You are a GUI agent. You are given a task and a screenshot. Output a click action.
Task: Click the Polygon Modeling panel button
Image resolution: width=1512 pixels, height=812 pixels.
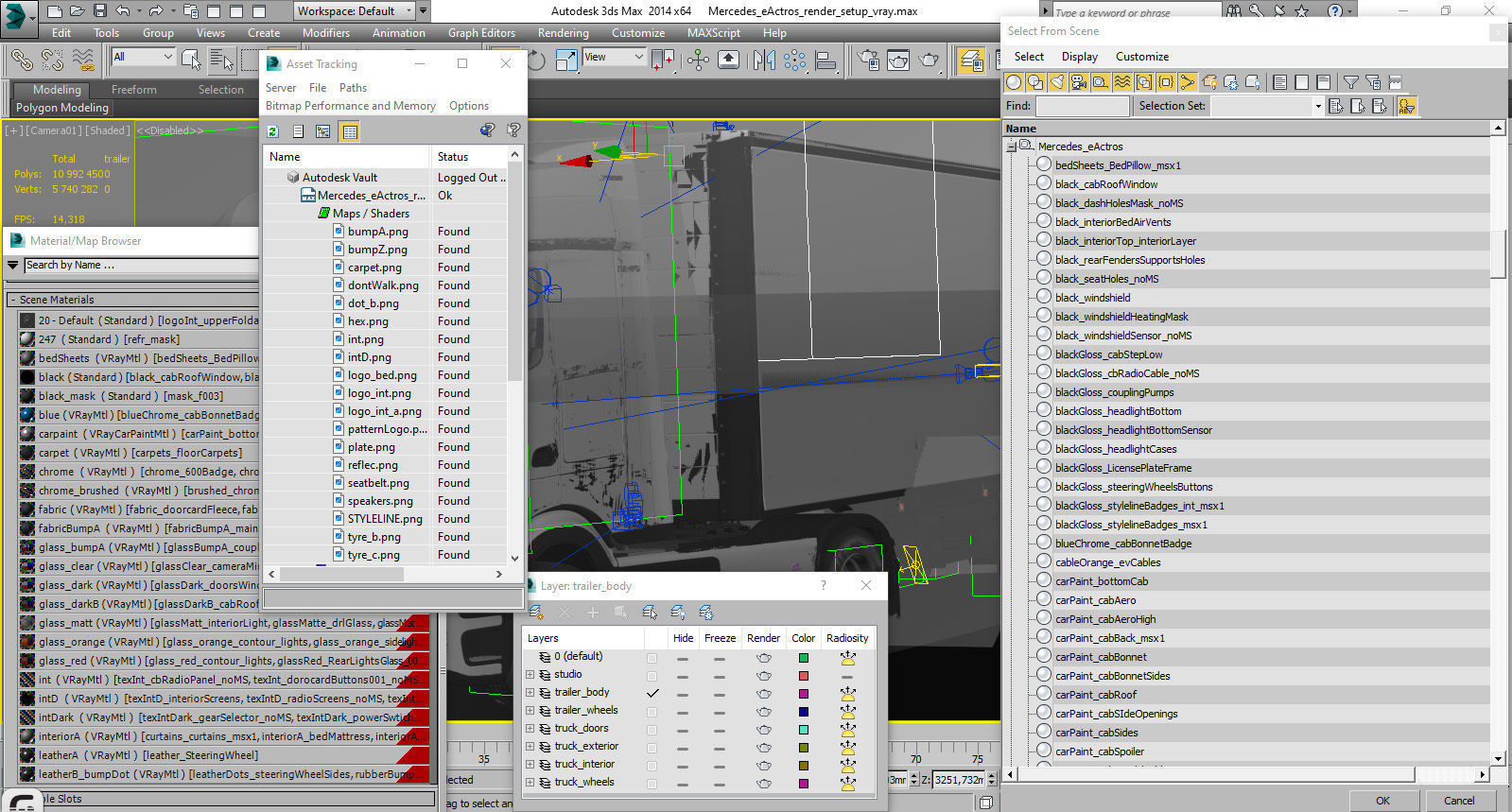[x=62, y=108]
